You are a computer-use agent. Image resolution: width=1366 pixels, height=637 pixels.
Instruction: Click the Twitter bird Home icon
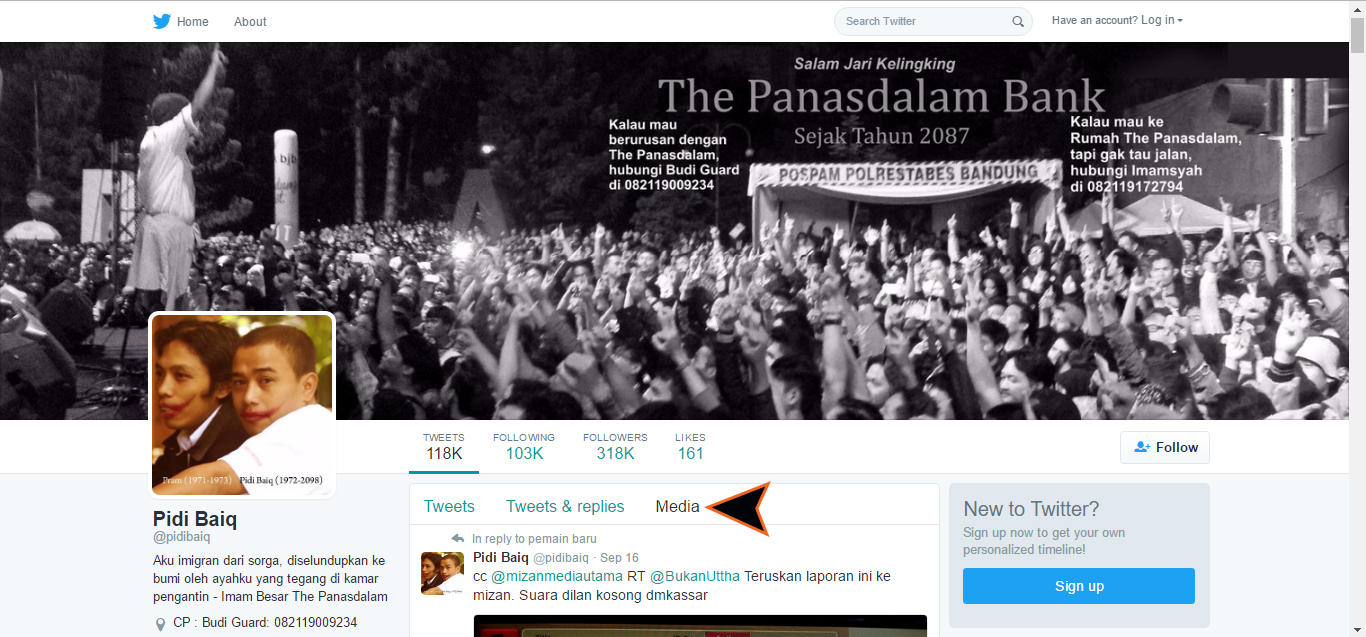coord(162,21)
